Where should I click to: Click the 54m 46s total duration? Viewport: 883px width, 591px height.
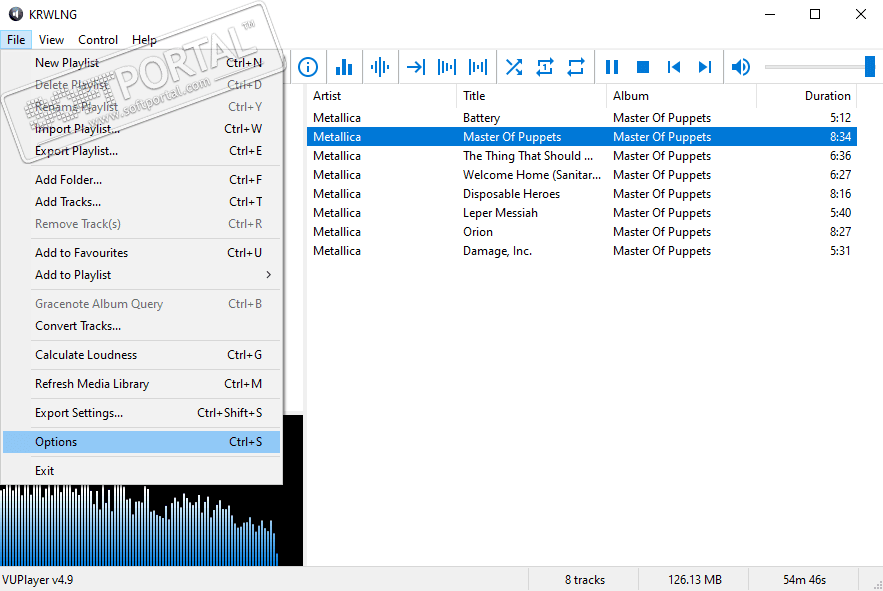coord(804,580)
